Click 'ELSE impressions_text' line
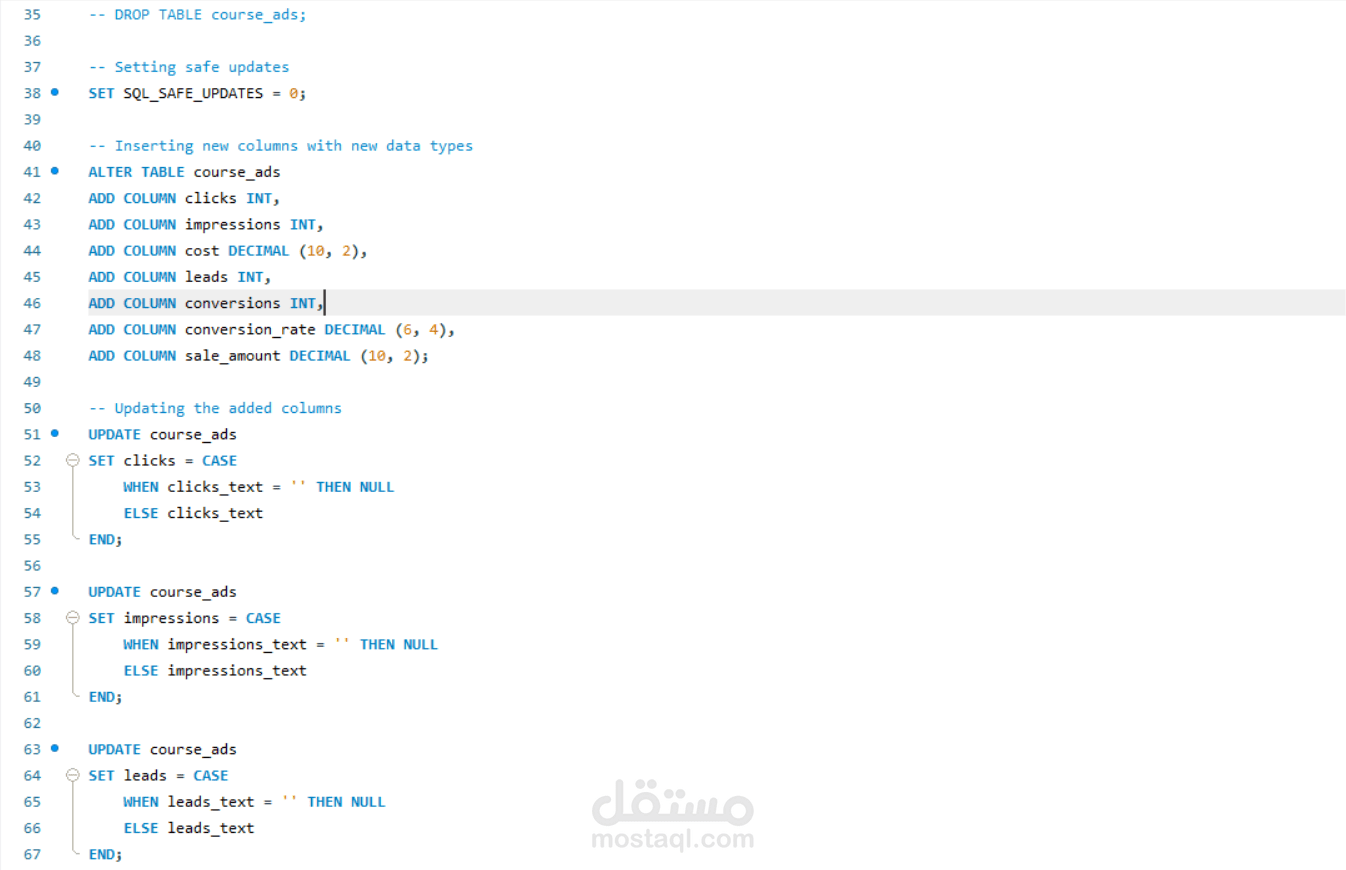1346x870 pixels. coord(215,670)
